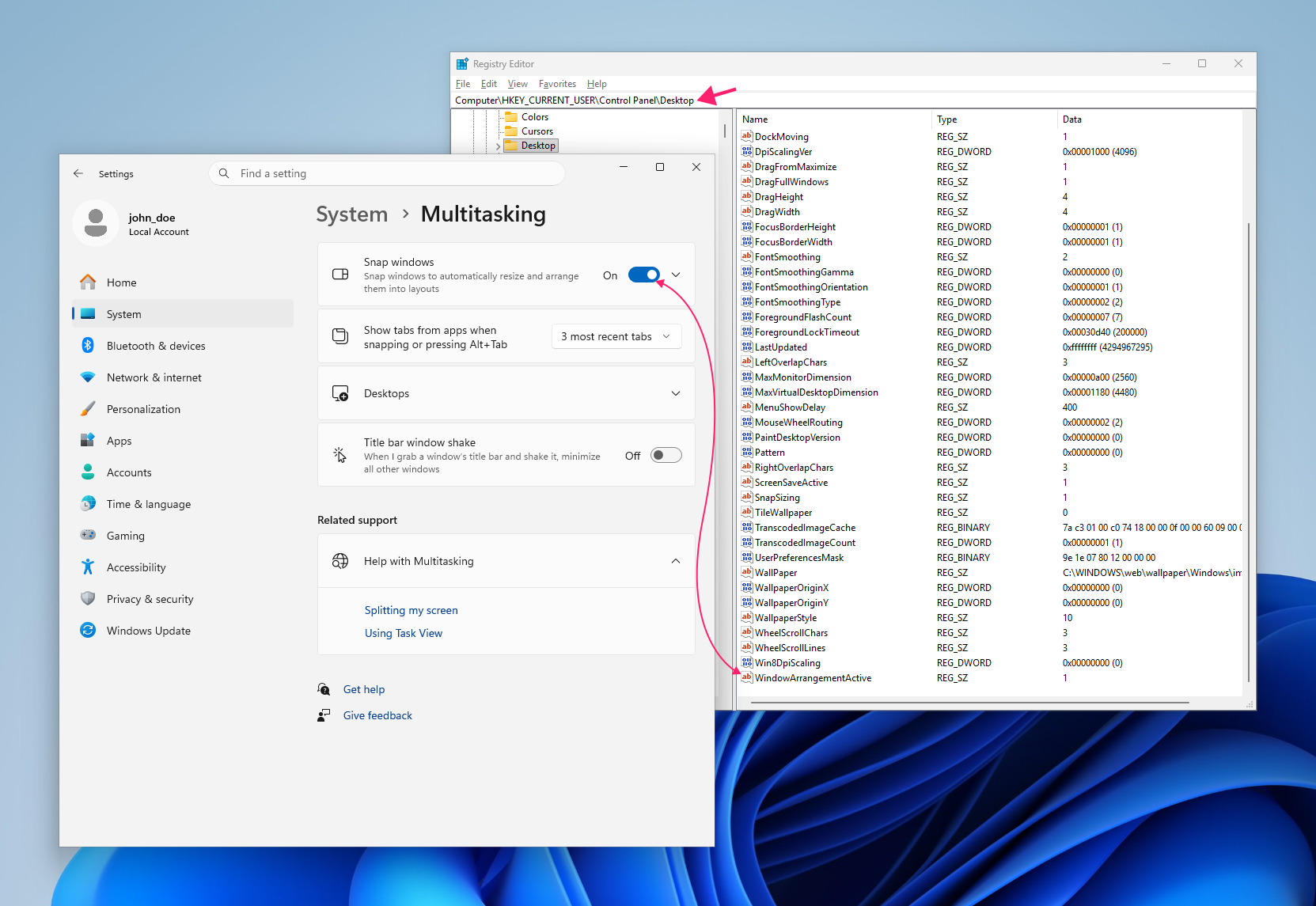Click the Desktops section icon
The image size is (1316, 906).
click(340, 393)
